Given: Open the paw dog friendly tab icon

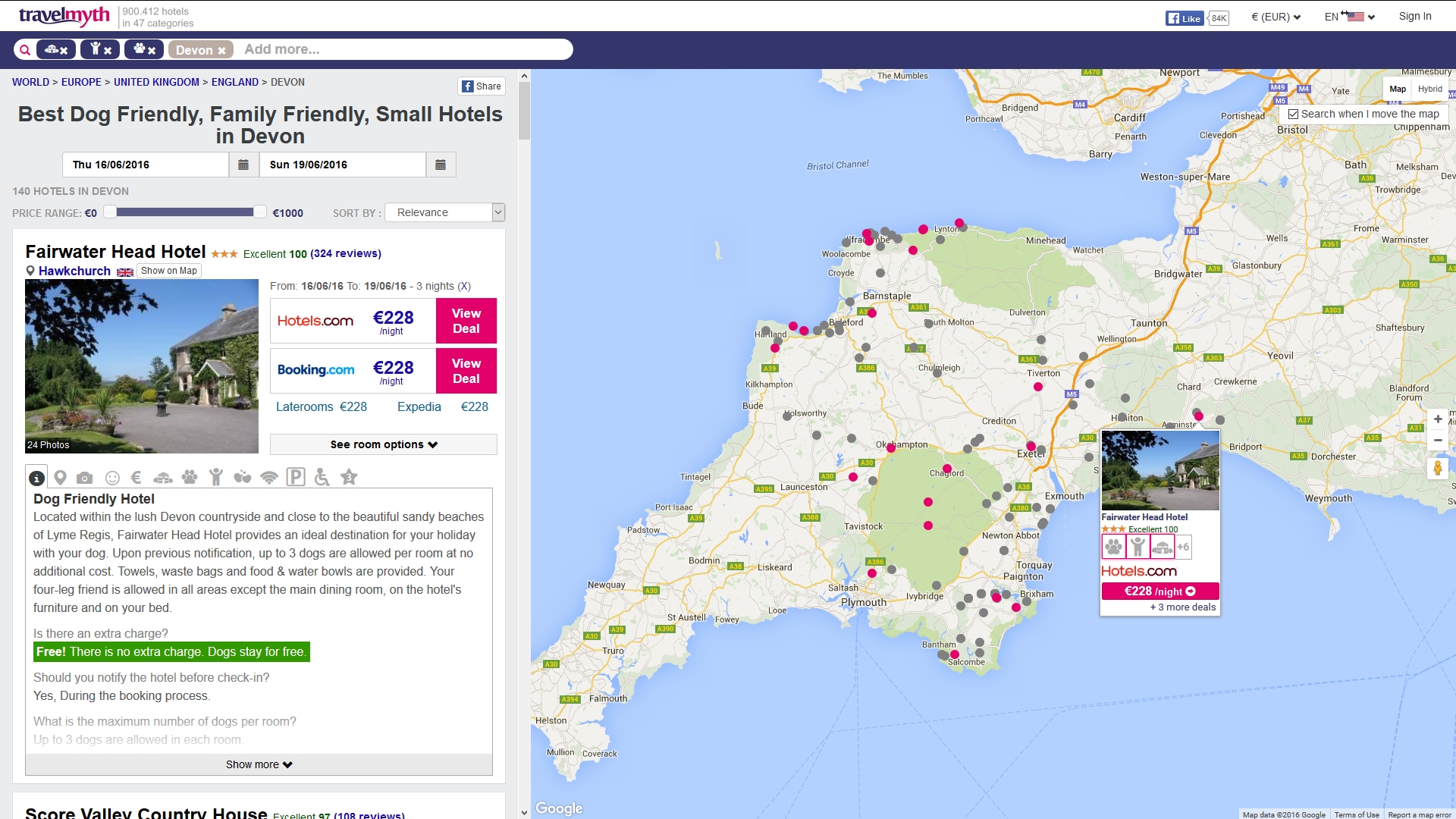Looking at the screenshot, I should point(190,478).
